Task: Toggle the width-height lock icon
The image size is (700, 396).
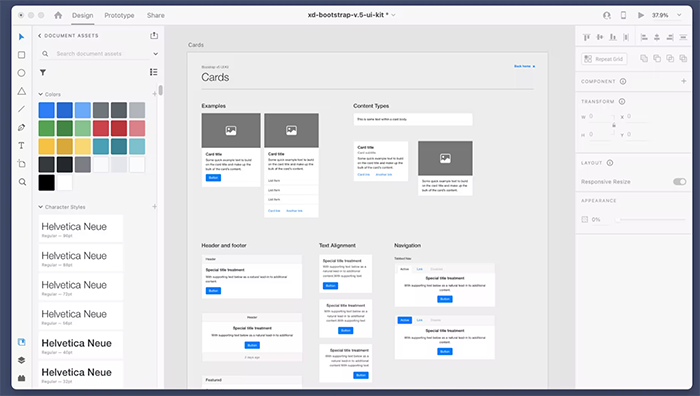Action: tap(614, 125)
